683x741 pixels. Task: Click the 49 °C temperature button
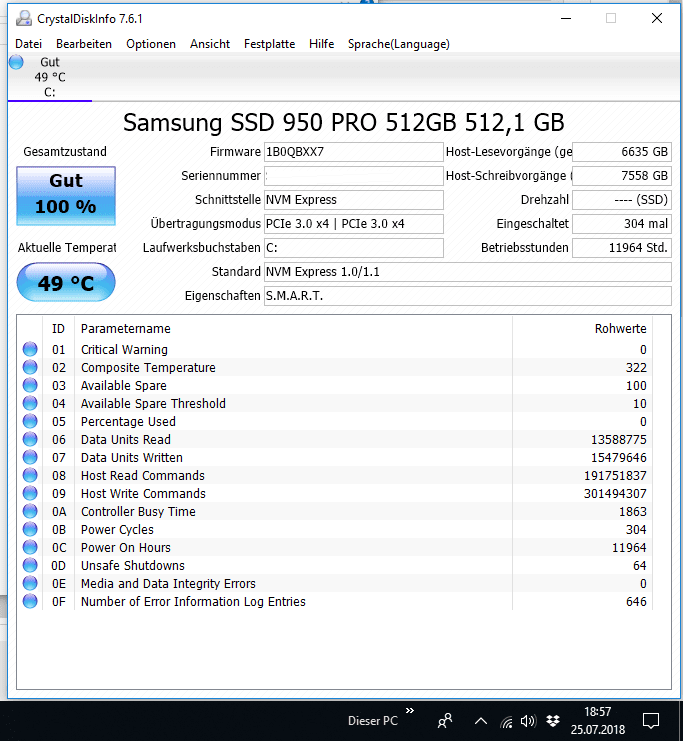pos(66,282)
